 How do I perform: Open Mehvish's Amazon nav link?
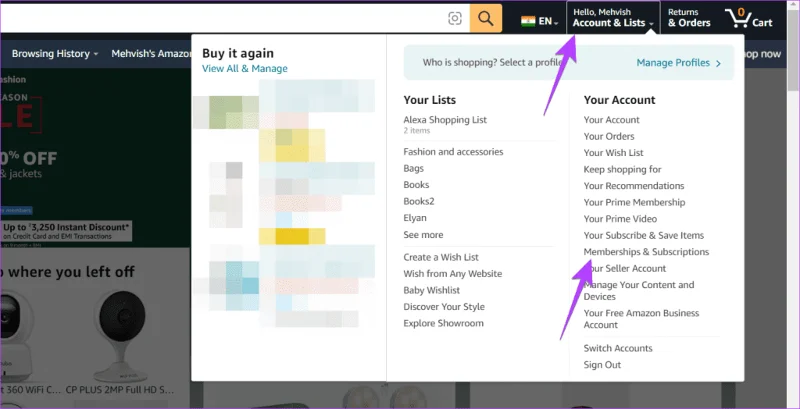pyautogui.click(x=152, y=54)
